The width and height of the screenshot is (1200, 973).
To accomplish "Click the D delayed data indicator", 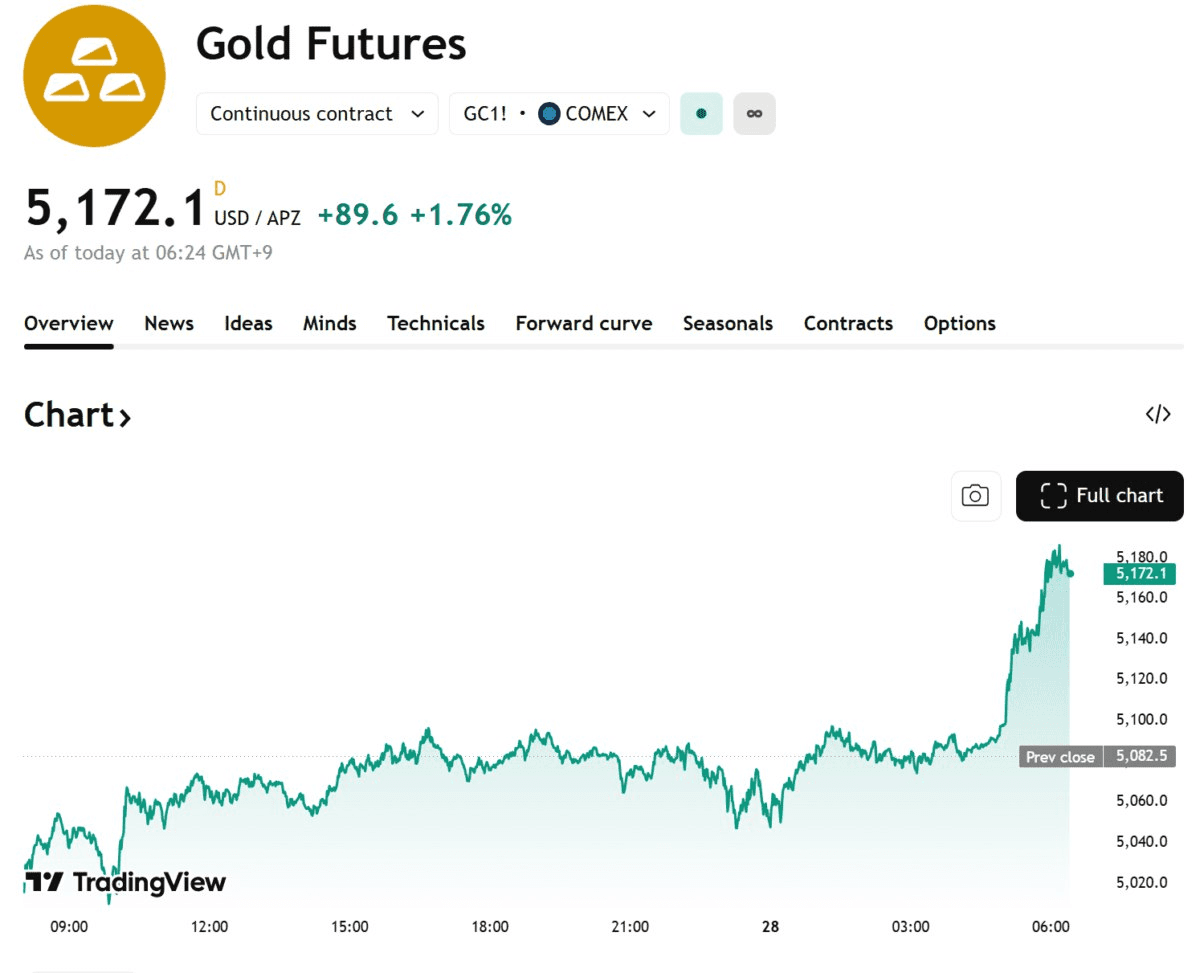I will point(220,188).
